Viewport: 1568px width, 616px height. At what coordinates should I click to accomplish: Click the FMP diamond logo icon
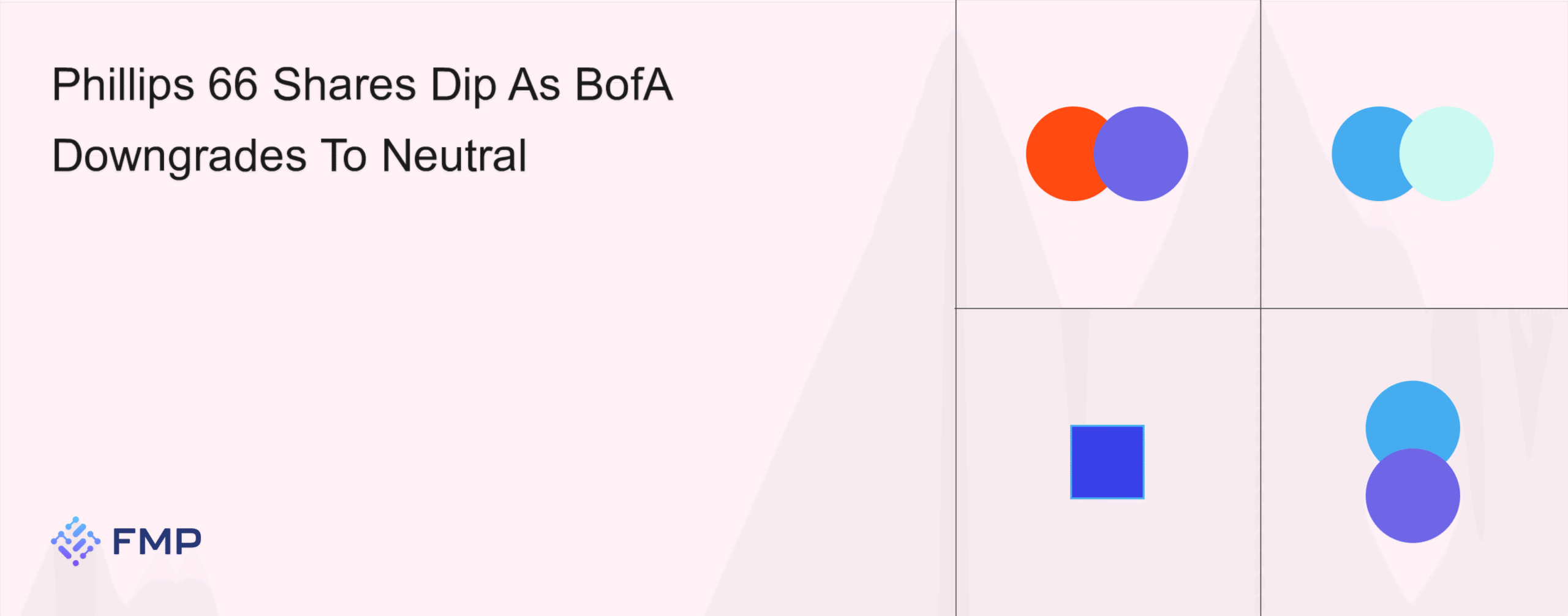[x=75, y=541]
